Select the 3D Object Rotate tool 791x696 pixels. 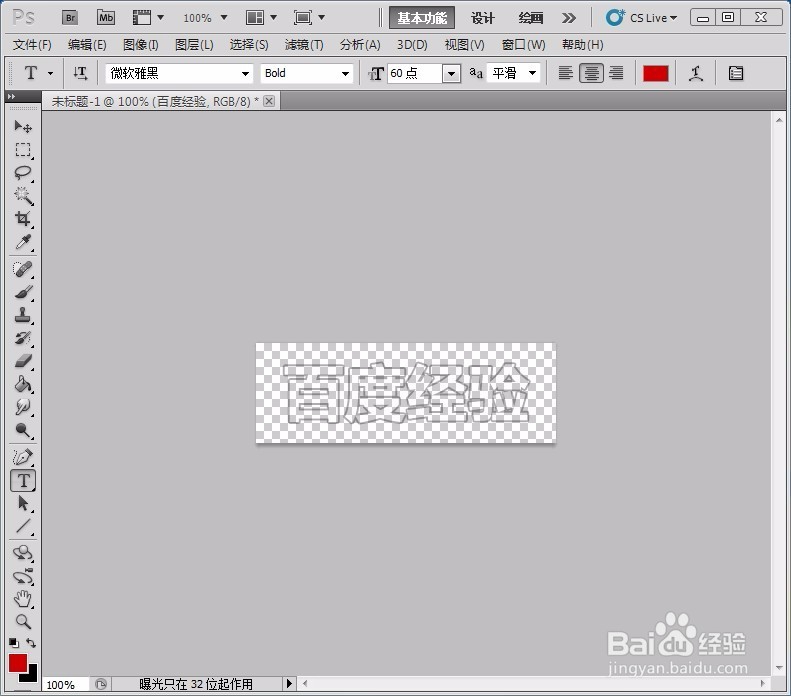pyautogui.click(x=23, y=553)
